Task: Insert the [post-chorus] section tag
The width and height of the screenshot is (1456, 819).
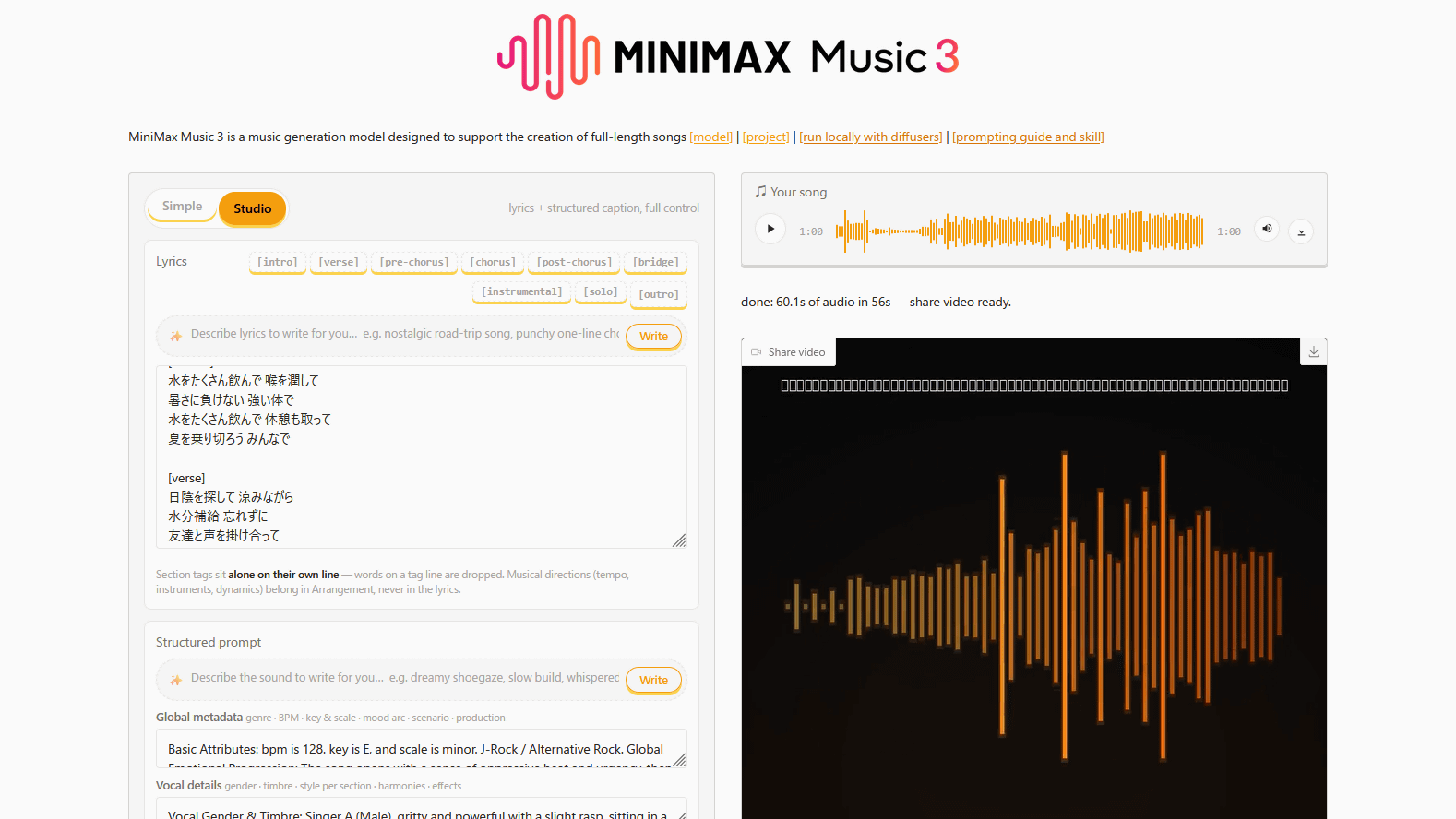Action: point(574,263)
